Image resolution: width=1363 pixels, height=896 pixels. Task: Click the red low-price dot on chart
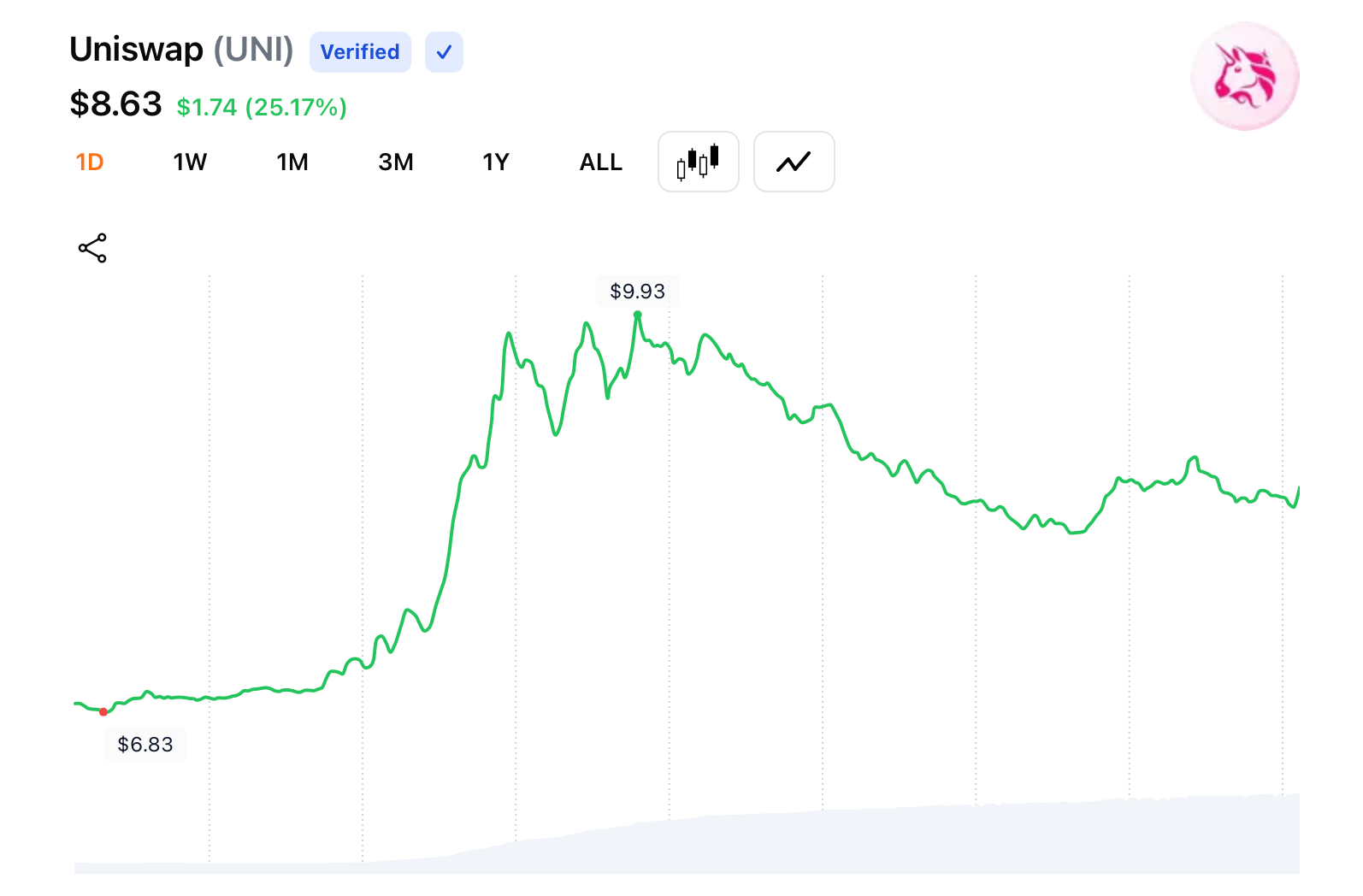coord(103,711)
